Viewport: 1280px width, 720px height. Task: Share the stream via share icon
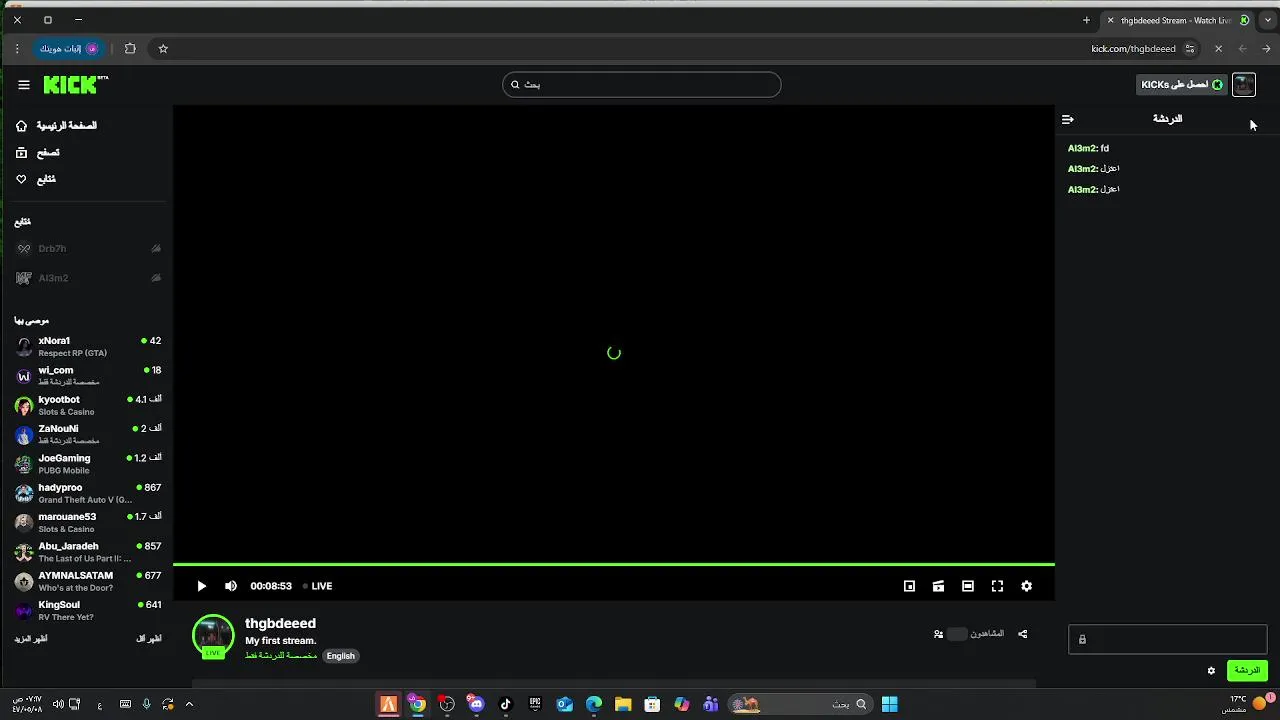tap(1022, 634)
